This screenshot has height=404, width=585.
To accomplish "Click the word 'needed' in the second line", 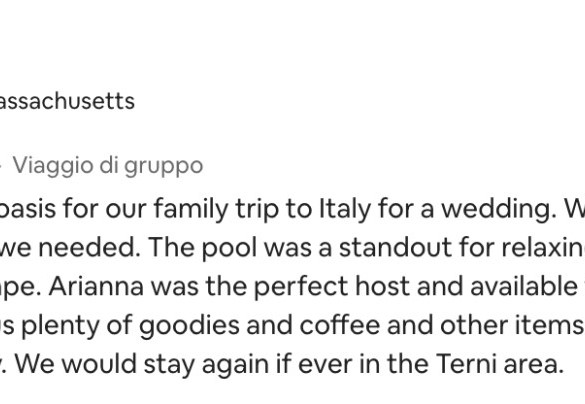I will tap(89, 247).
